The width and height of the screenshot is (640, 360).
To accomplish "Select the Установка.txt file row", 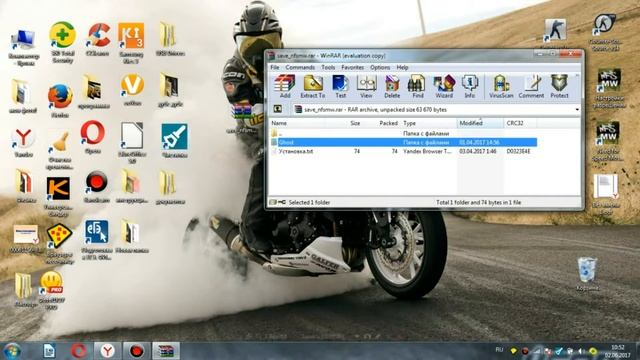I will coord(403,151).
